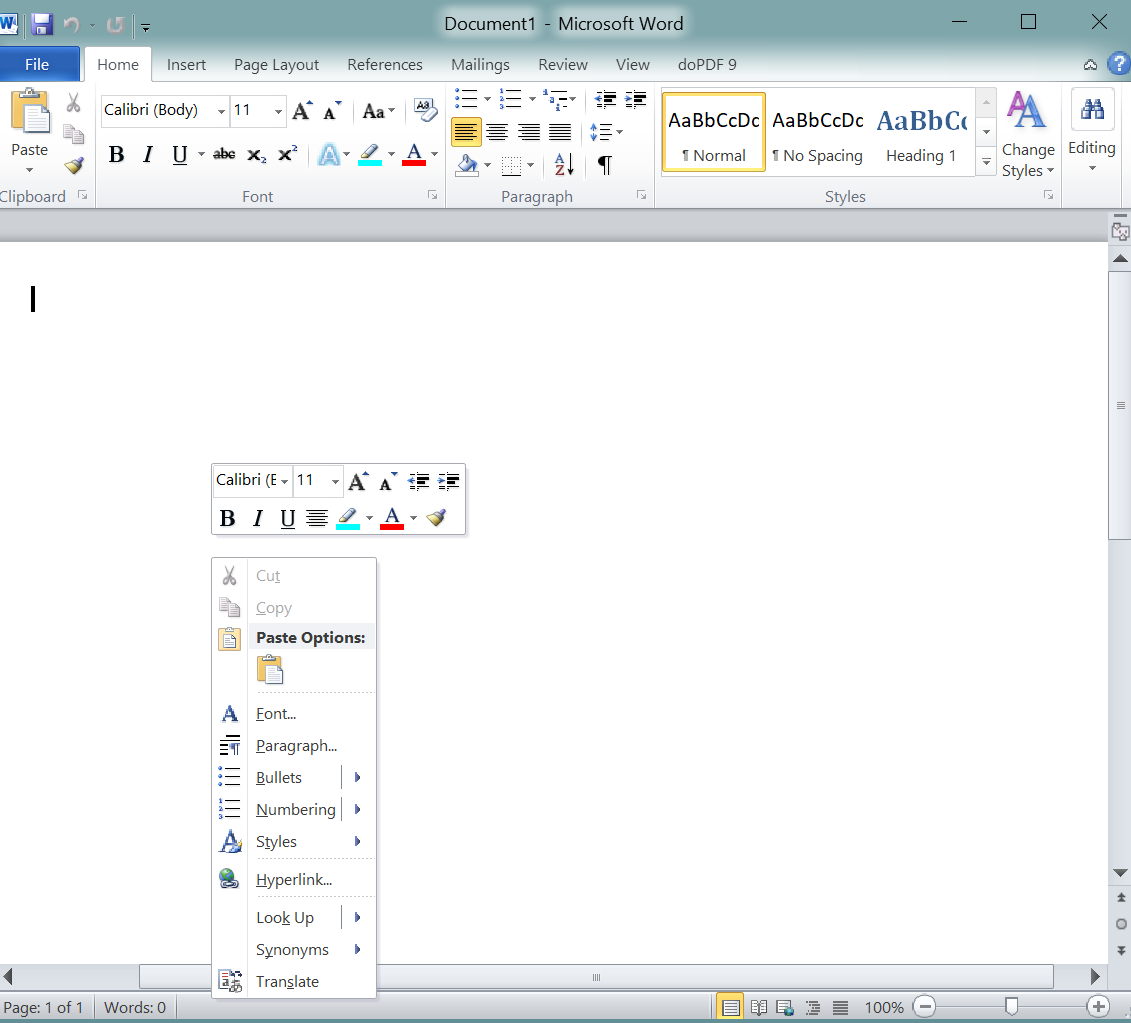Open the File tab
This screenshot has height=1023, width=1131.
click(38, 64)
